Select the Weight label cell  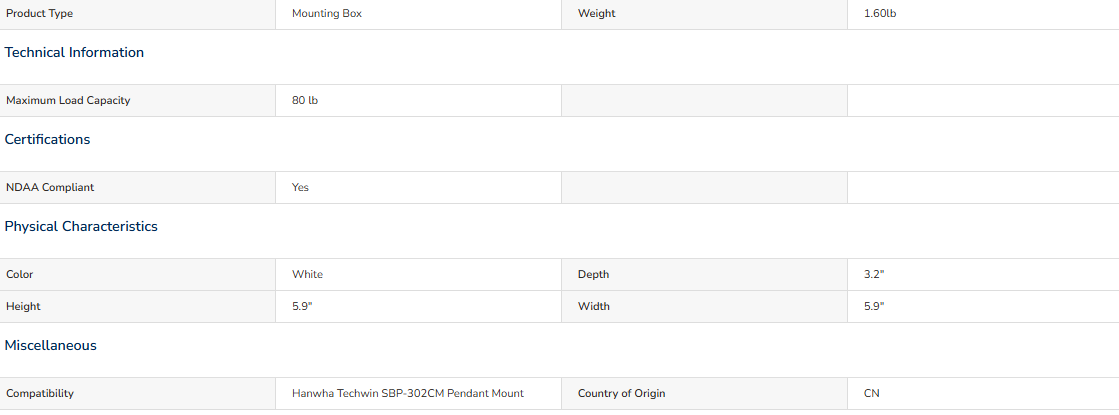[x=704, y=14]
